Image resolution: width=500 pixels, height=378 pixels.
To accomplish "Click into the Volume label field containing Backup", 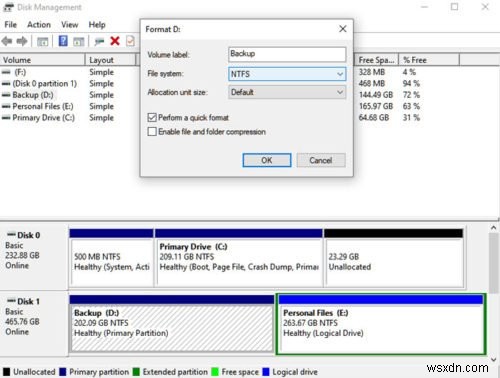I will pyautogui.click(x=287, y=54).
